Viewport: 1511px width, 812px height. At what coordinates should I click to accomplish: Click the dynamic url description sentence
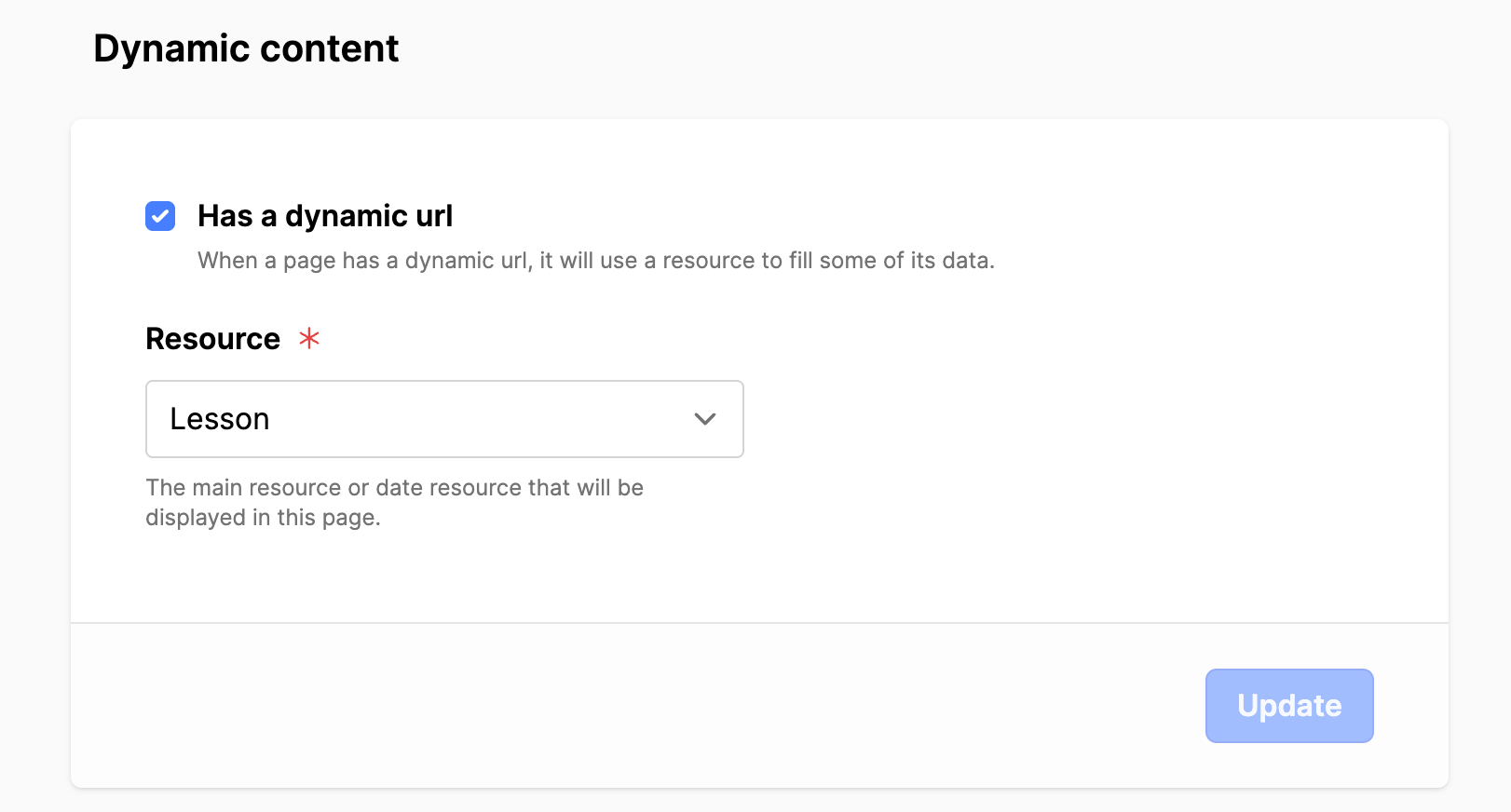(596, 261)
